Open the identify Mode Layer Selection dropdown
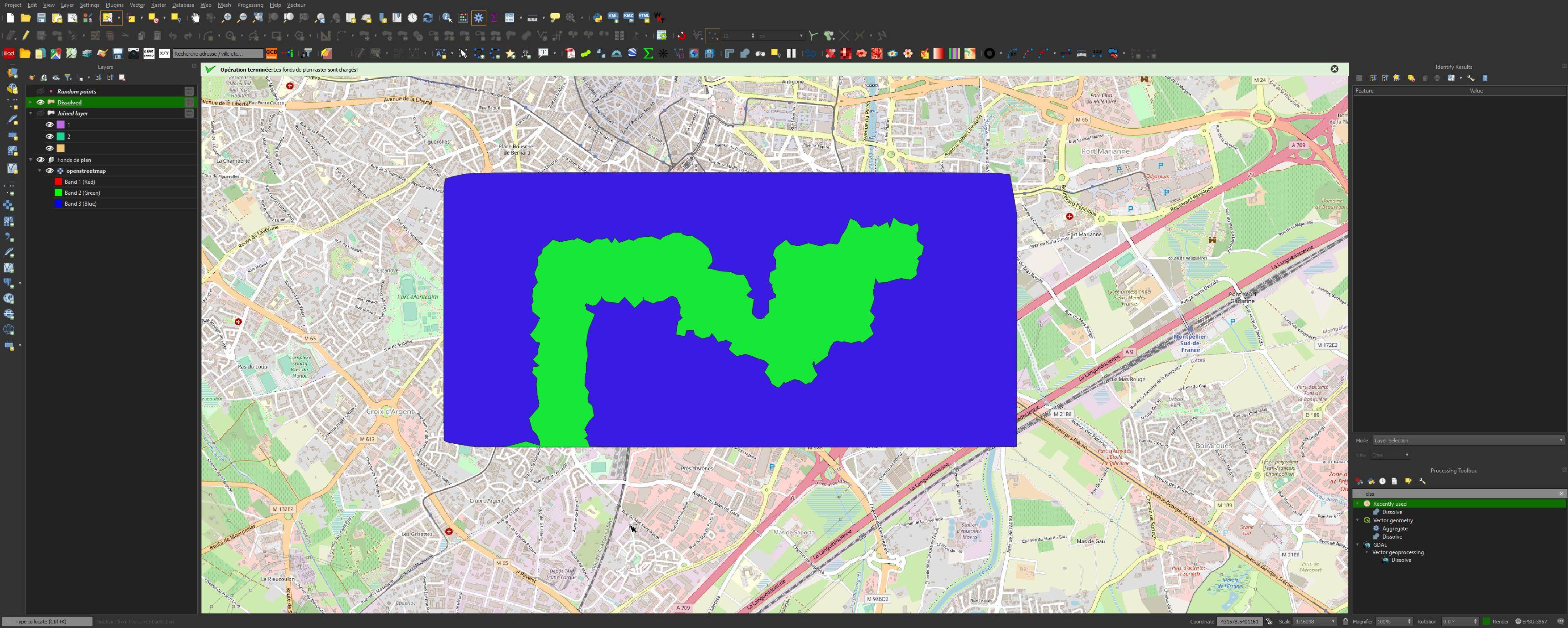Screen dimensions: 1568x628 (1468, 441)
